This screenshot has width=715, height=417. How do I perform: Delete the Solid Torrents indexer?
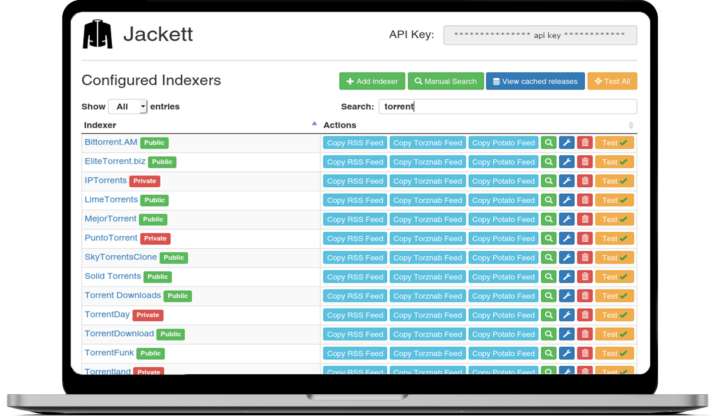(x=585, y=277)
